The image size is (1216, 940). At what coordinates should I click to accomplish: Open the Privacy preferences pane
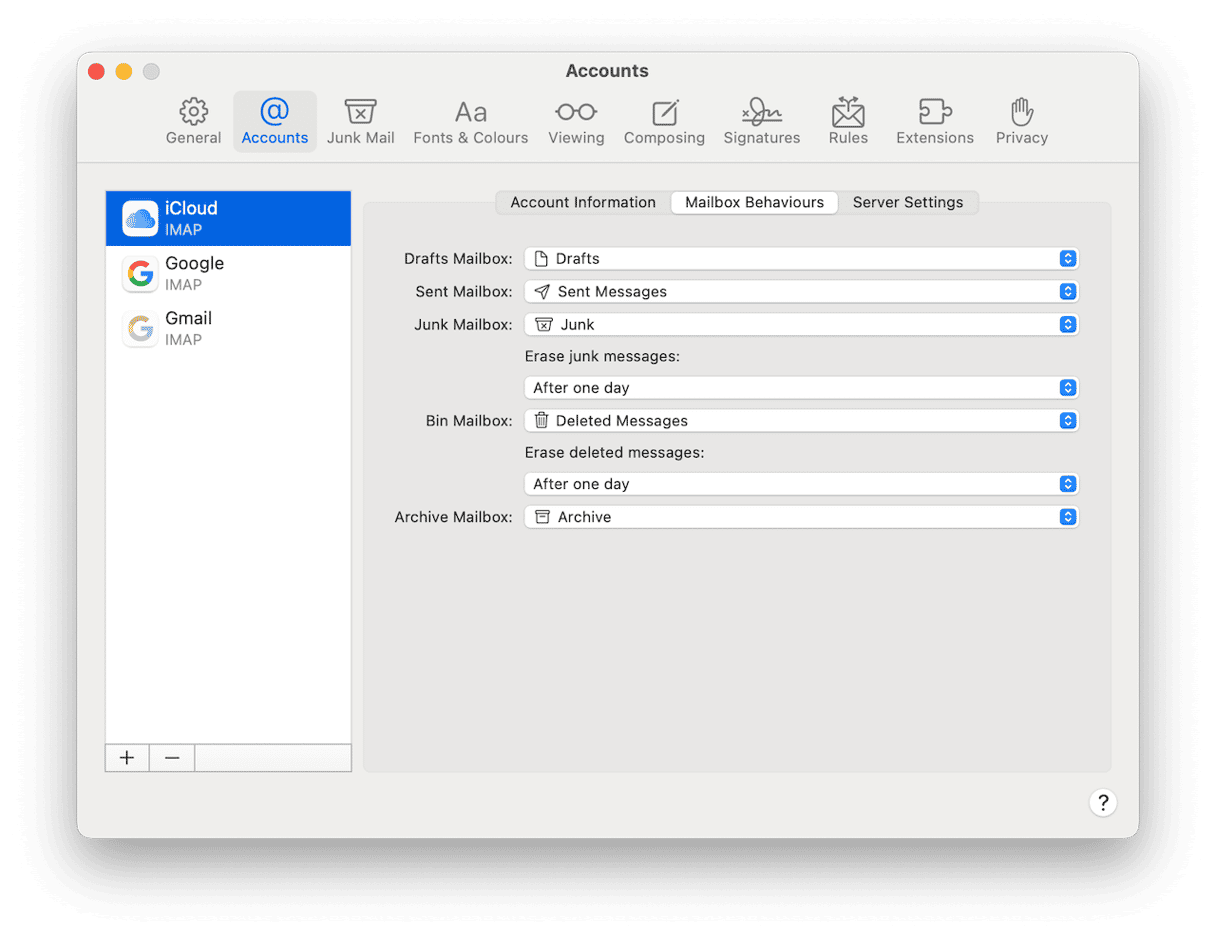click(1021, 122)
